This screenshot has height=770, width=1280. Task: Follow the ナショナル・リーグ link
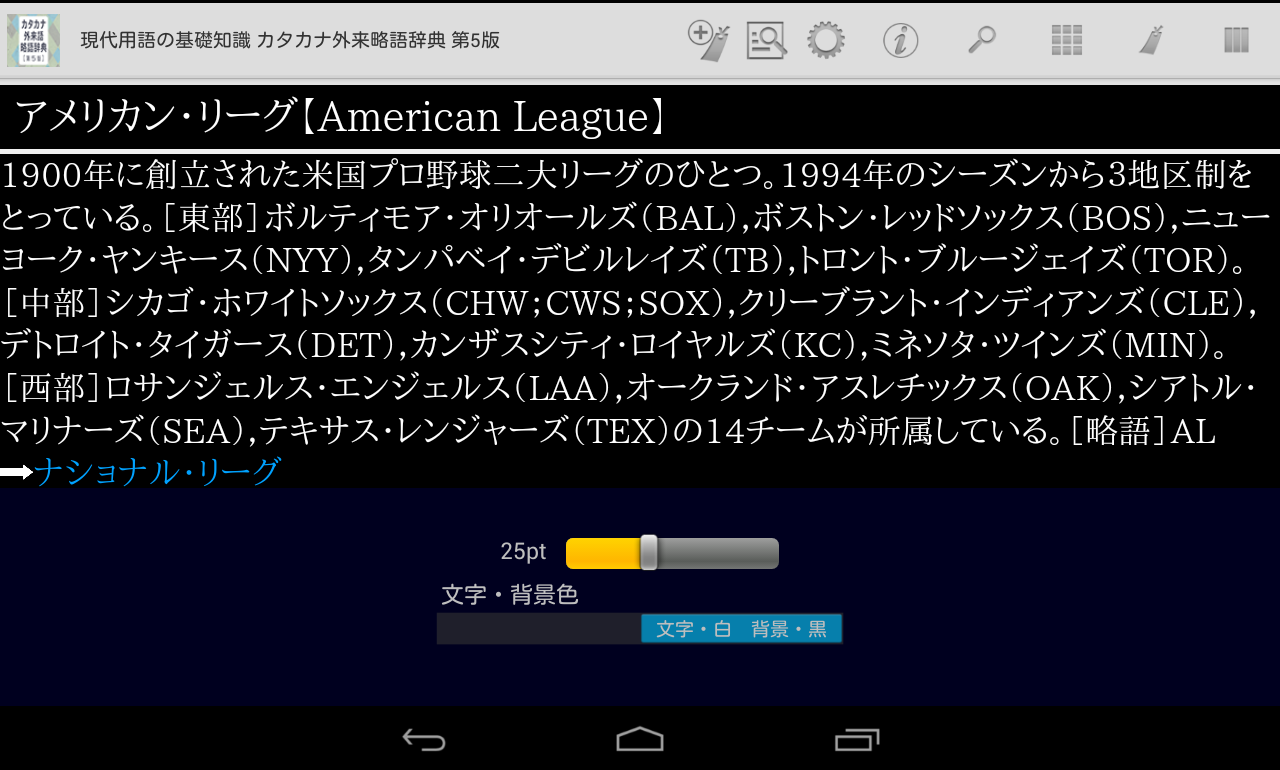[x=157, y=471]
